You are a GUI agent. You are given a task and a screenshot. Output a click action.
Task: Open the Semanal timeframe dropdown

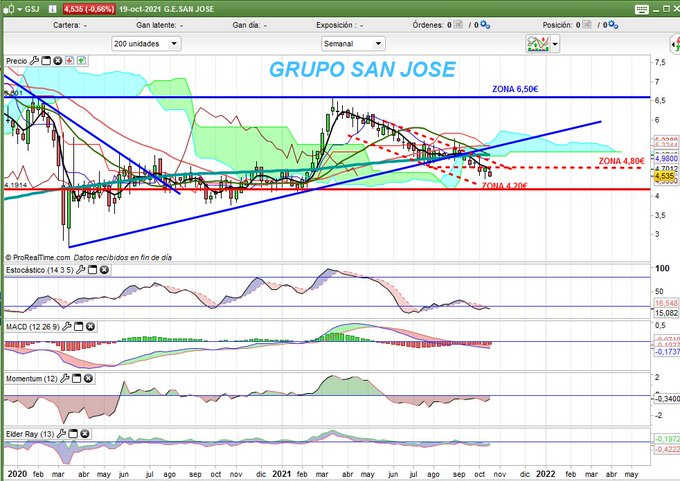click(353, 44)
